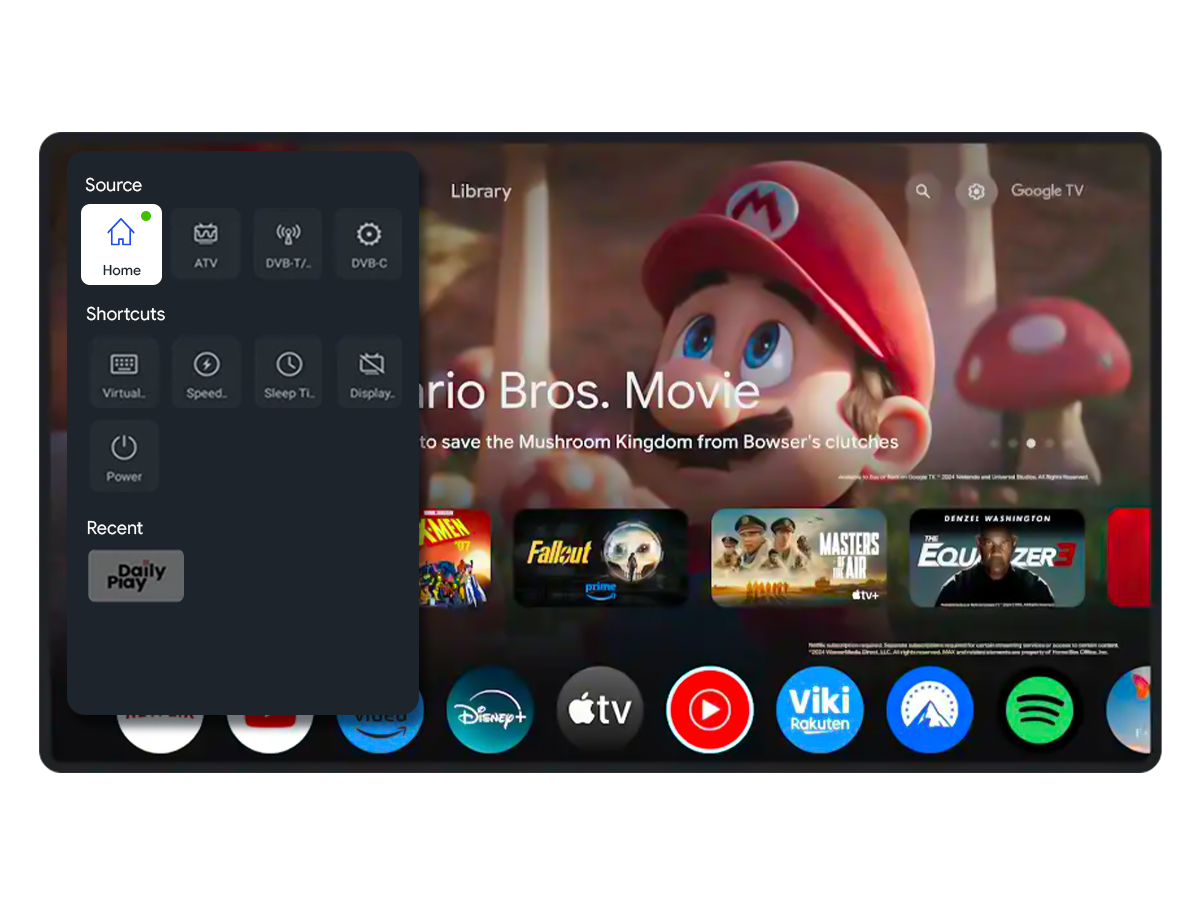Viewport: 1200px width, 900px height.
Task: Select the highlighted carousel page dot
Action: [x=1031, y=443]
